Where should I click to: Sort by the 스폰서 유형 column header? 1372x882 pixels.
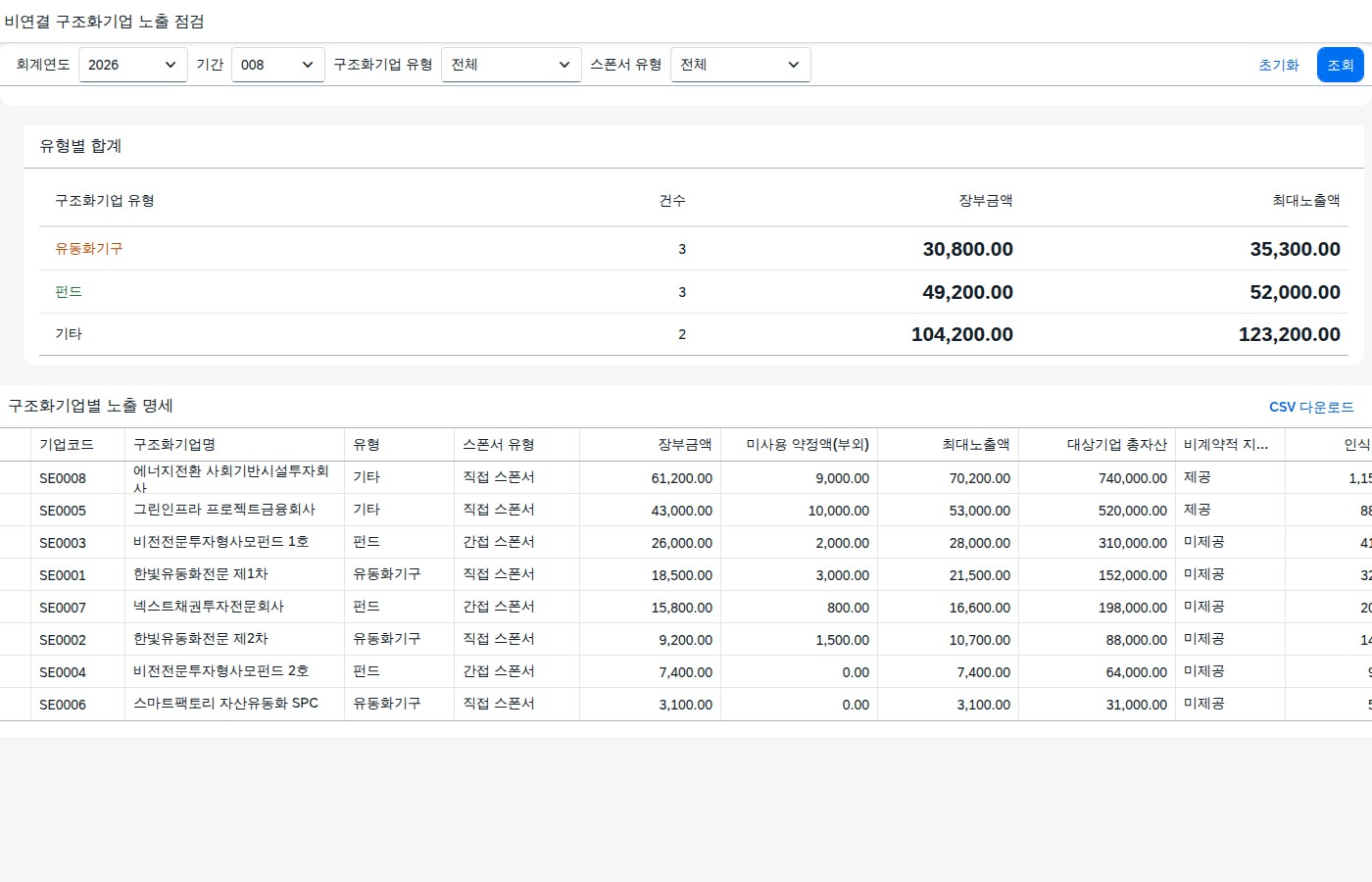(x=516, y=445)
